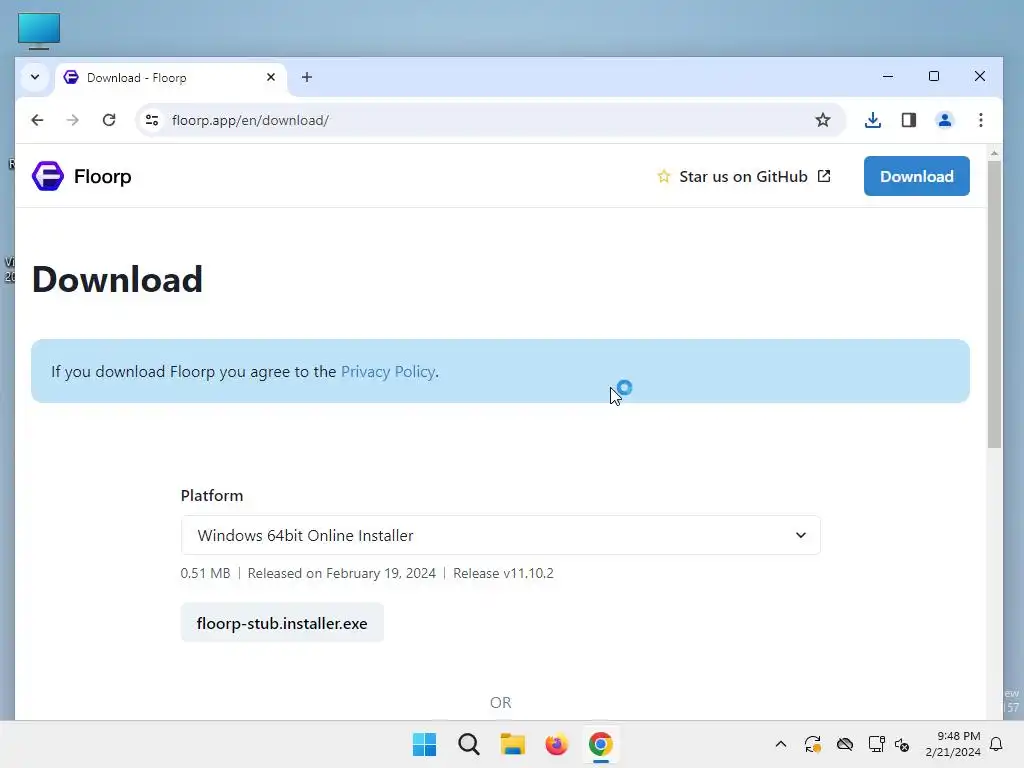Click the blue Download button
1024x768 pixels.
pyautogui.click(x=916, y=176)
